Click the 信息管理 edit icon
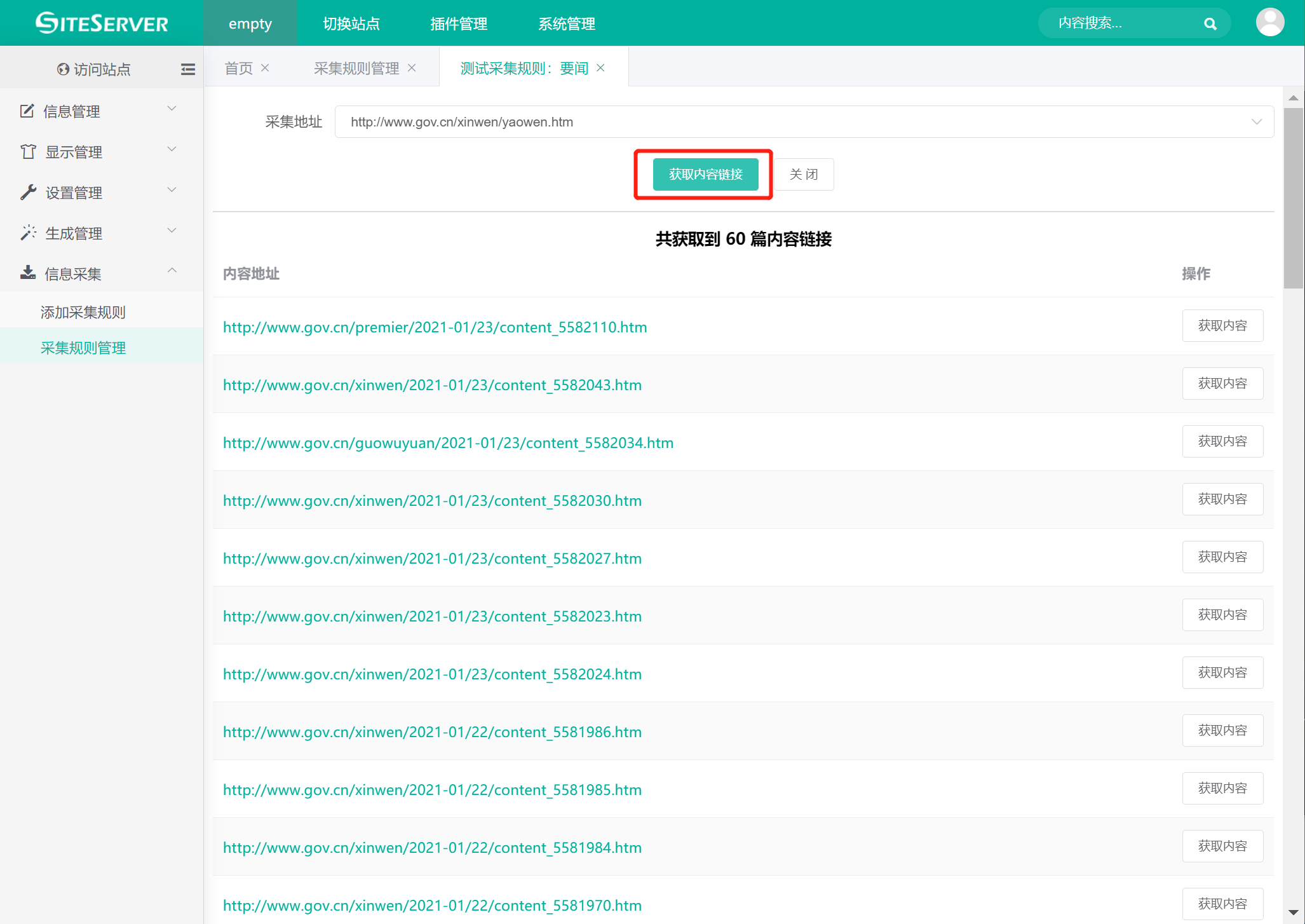The image size is (1305, 924). click(x=27, y=111)
